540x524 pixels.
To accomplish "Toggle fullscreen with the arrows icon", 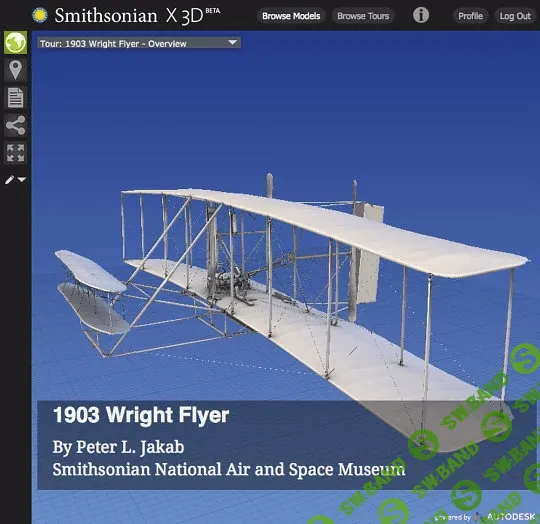I will [x=15, y=153].
